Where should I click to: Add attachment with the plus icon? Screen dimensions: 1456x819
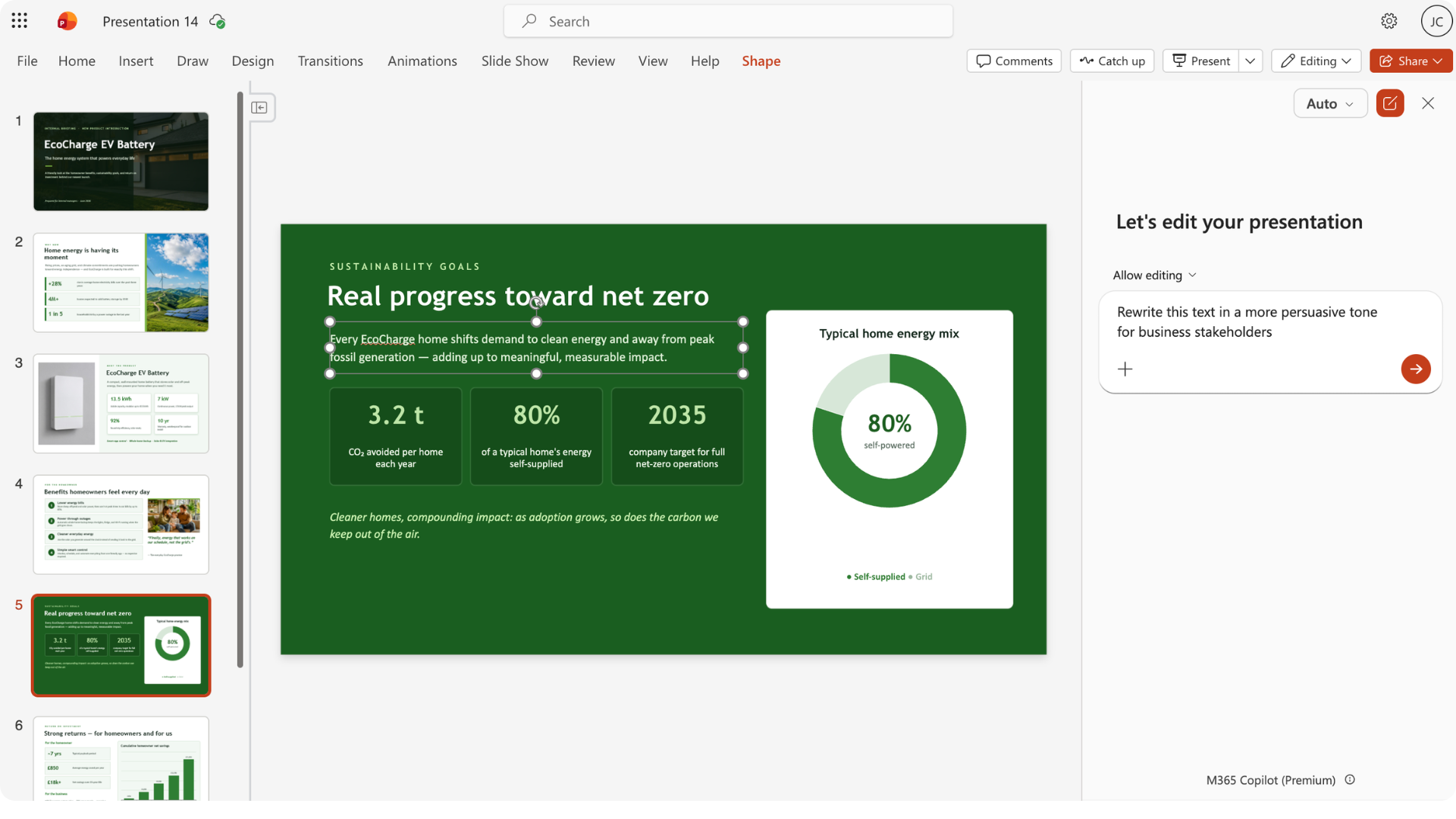(x=1125, y=369)
